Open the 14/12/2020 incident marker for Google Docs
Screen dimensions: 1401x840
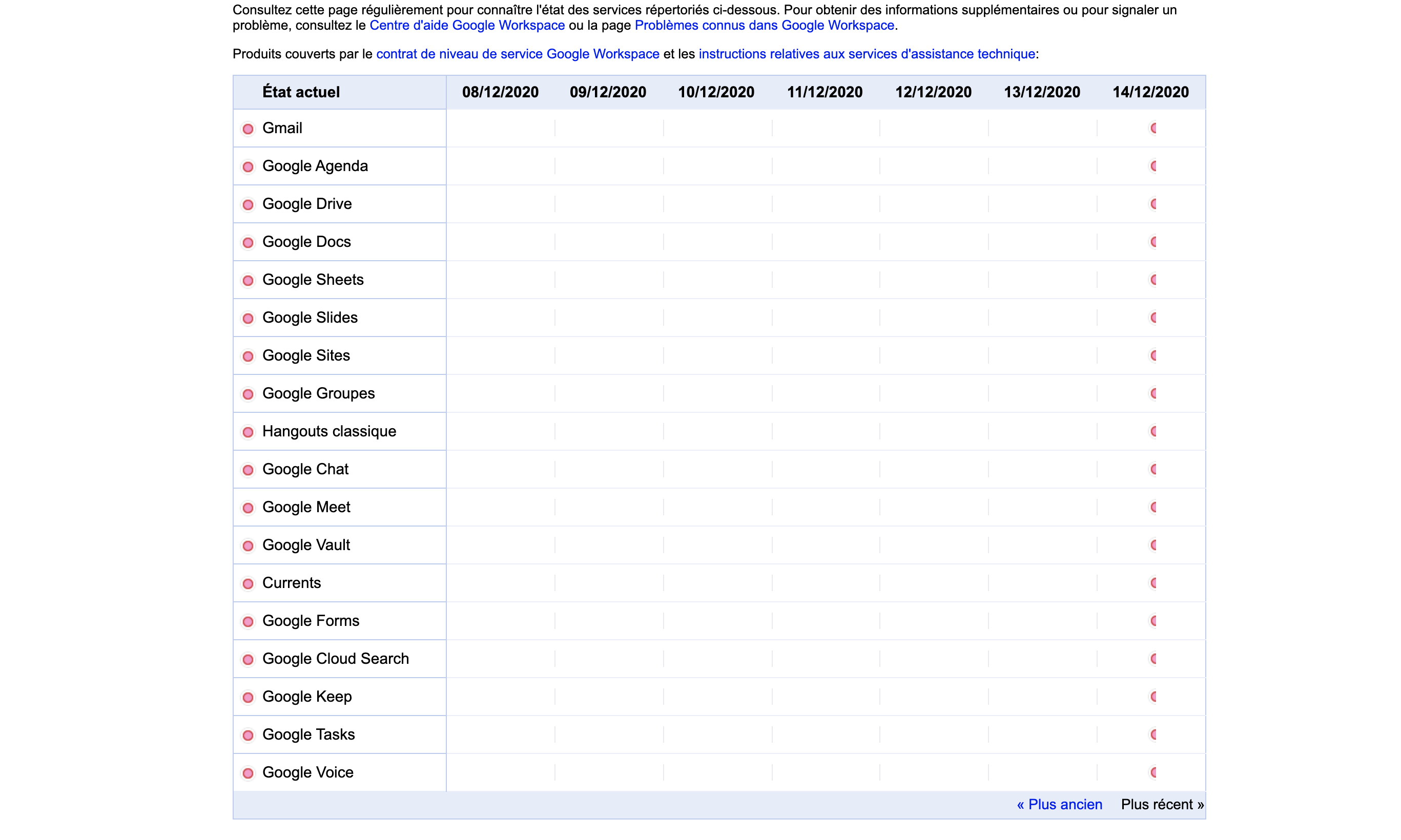(x=1152, y=242)
